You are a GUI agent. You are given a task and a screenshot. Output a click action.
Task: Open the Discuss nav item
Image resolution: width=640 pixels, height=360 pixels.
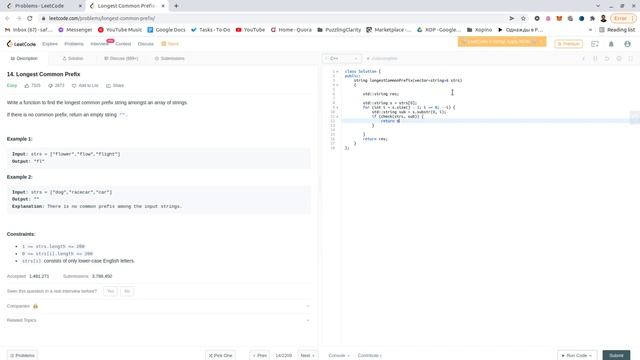(146, 44)
